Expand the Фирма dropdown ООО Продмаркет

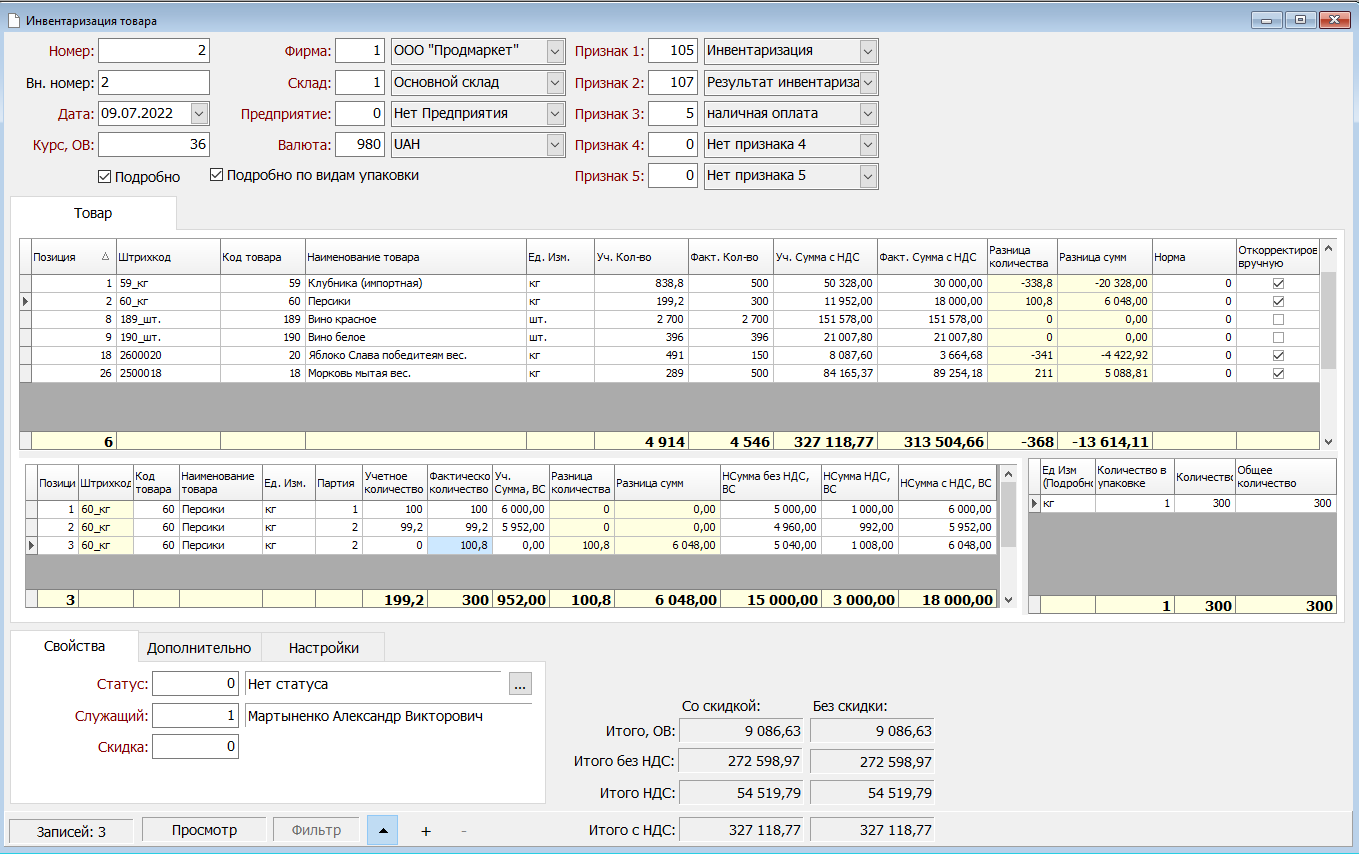click(556, 51)
